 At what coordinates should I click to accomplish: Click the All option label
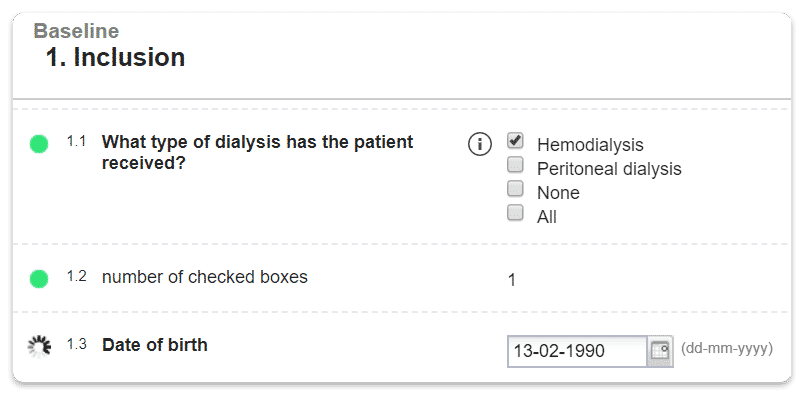547,217
